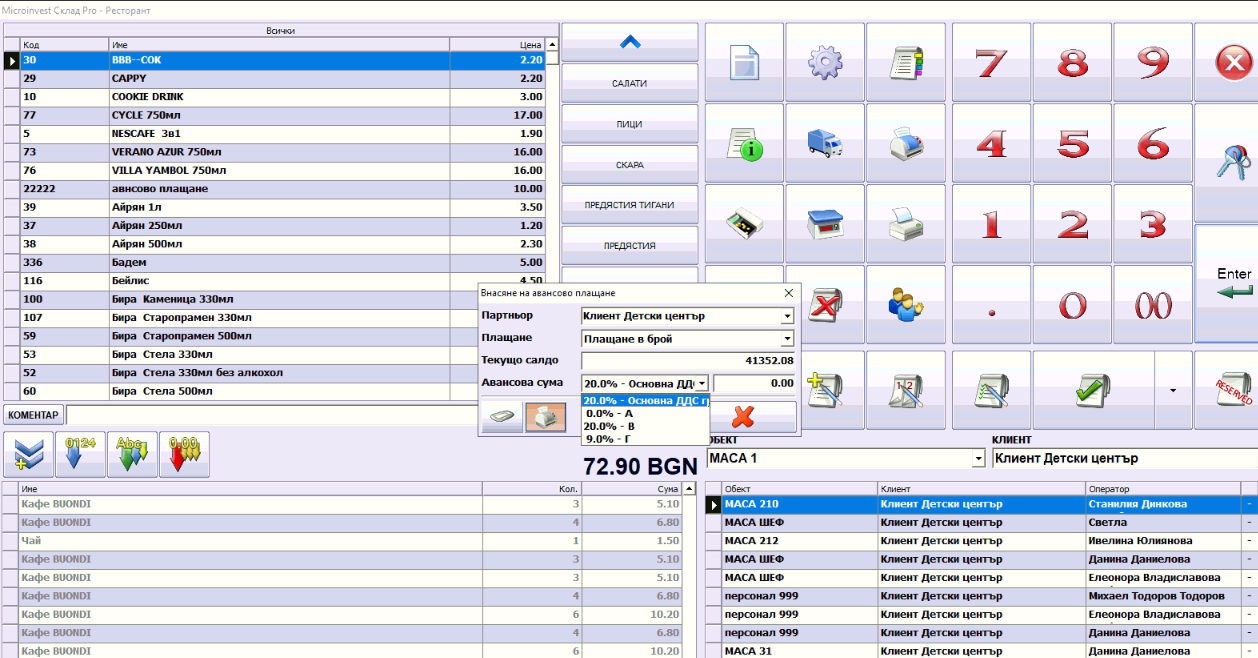The image size is (1258, 658).
Task: Sort products by Цена column header
Action: [x=497, y=45]
